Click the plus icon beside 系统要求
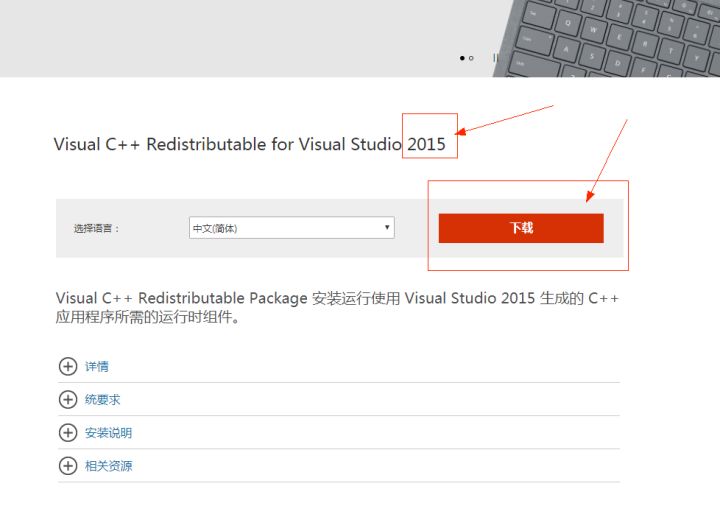The width and height of the screenshot is (720, 517). (68, 399)
